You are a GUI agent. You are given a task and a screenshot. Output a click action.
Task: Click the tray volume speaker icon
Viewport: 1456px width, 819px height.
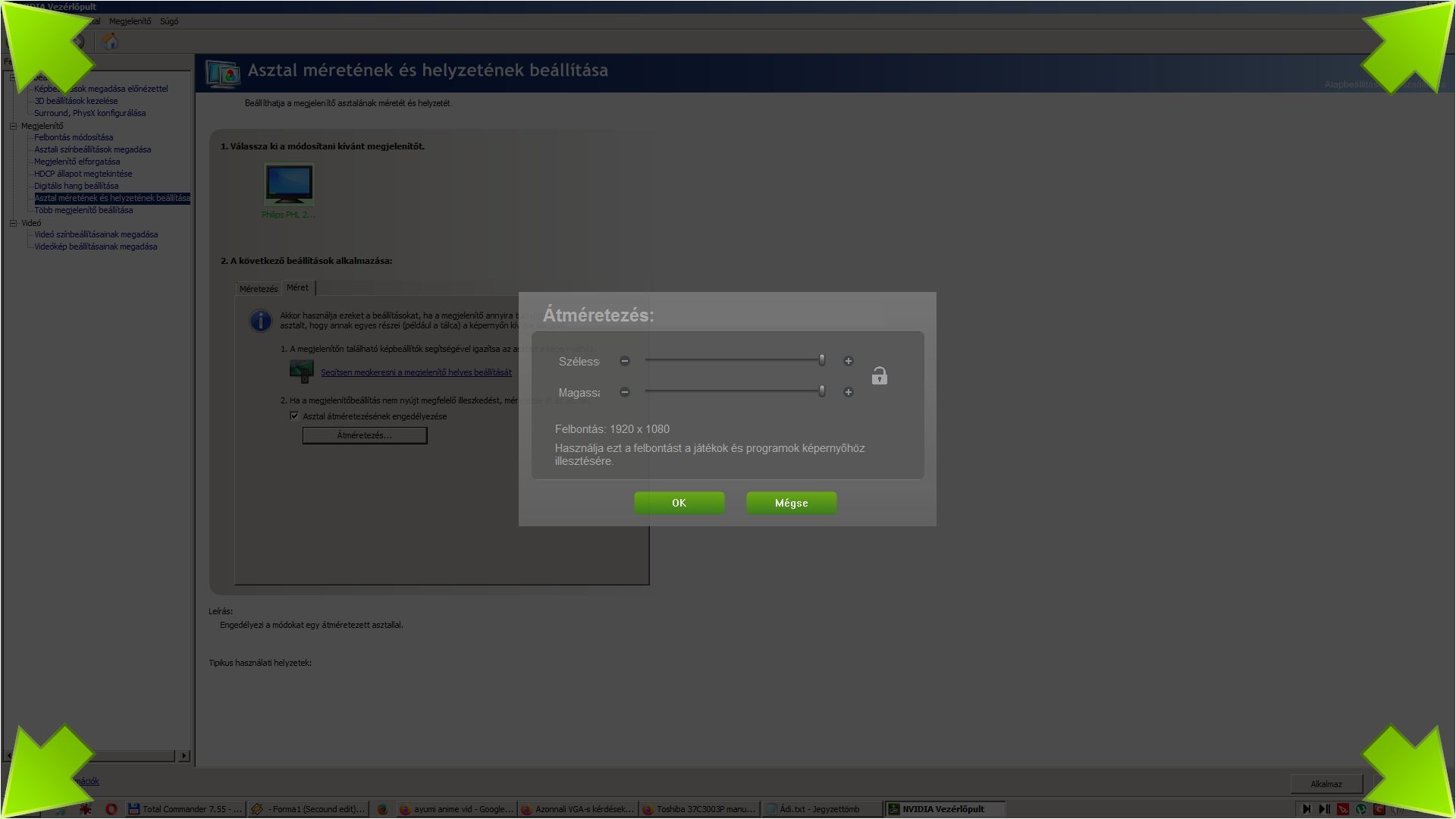[x=1397, y=809]
